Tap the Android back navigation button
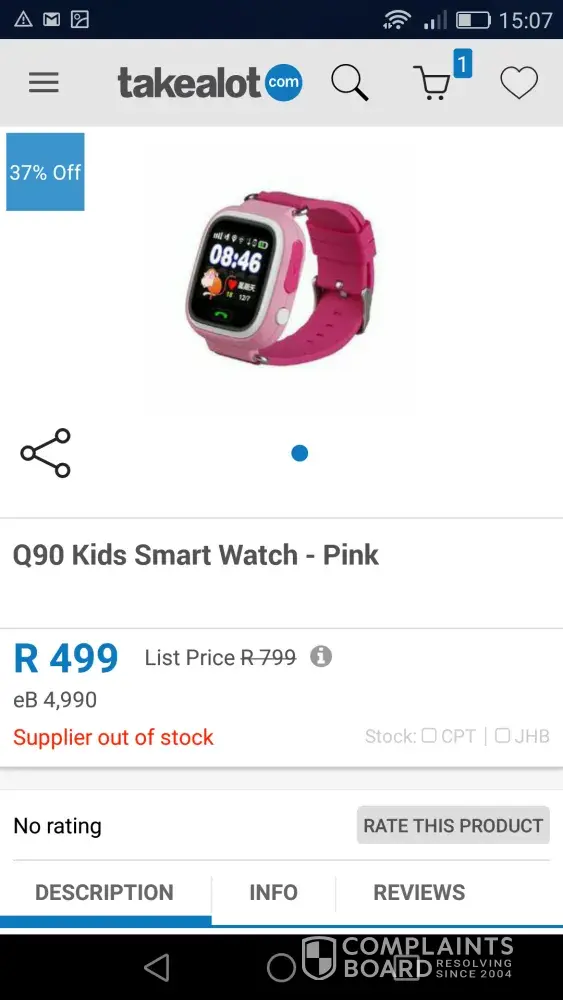Screen dimensions: 563x1000 [156, 967]
